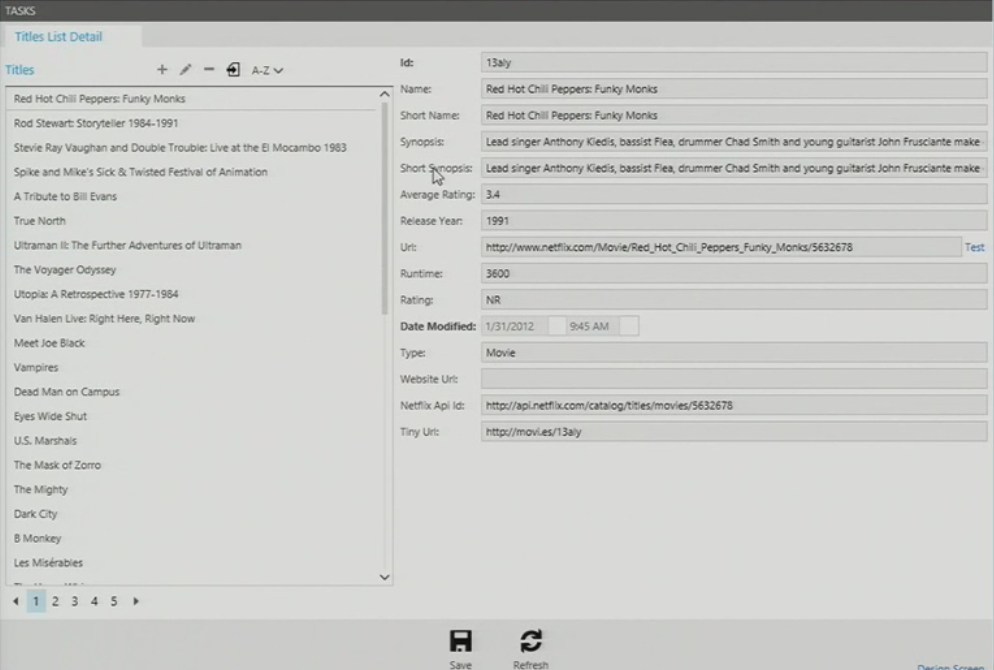994x670 pixels.
Task: Select Rod Stewart: Storyteller 1984-1991
Action: pyautogui.click(x=193, y=123)
